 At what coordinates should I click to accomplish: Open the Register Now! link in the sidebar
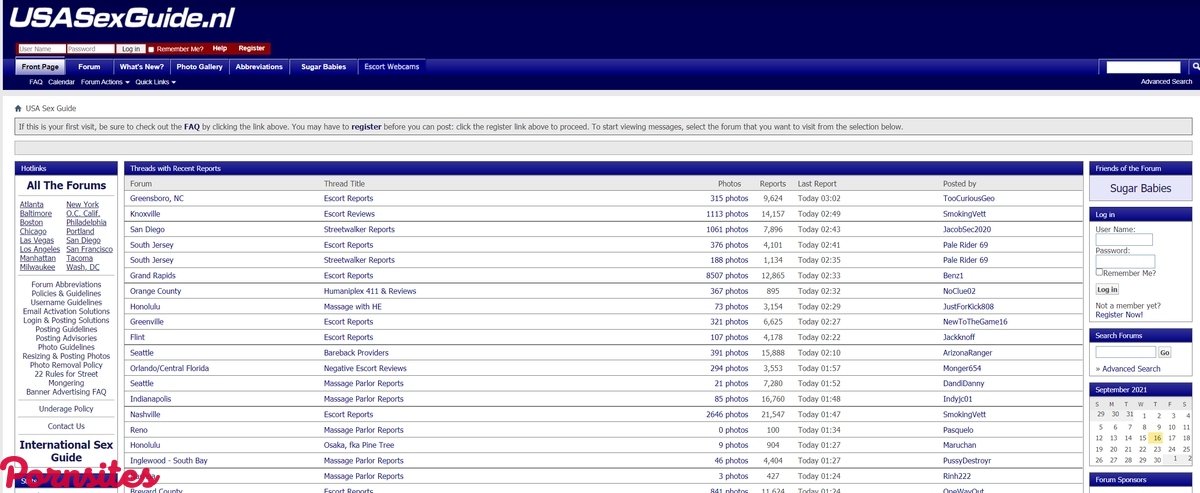coord(1118,315)
